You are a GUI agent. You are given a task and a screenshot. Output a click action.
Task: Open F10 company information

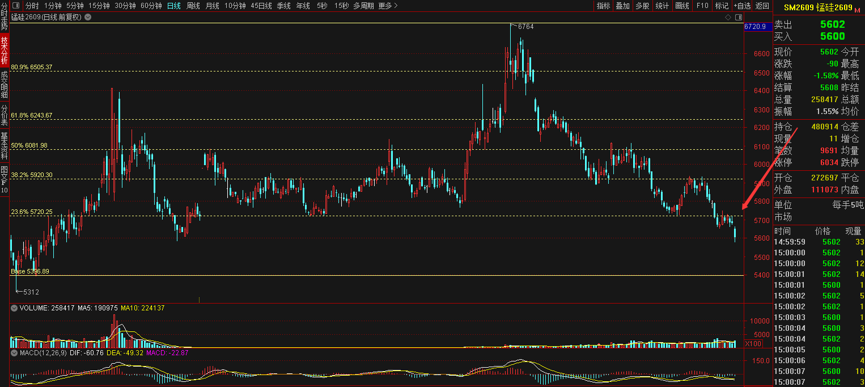(702, 6)
